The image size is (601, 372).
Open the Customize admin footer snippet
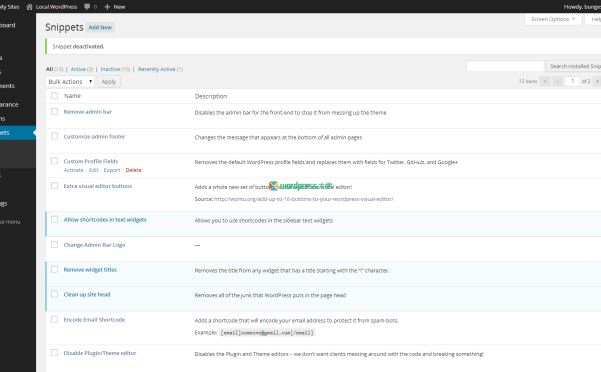coord(94,136)
